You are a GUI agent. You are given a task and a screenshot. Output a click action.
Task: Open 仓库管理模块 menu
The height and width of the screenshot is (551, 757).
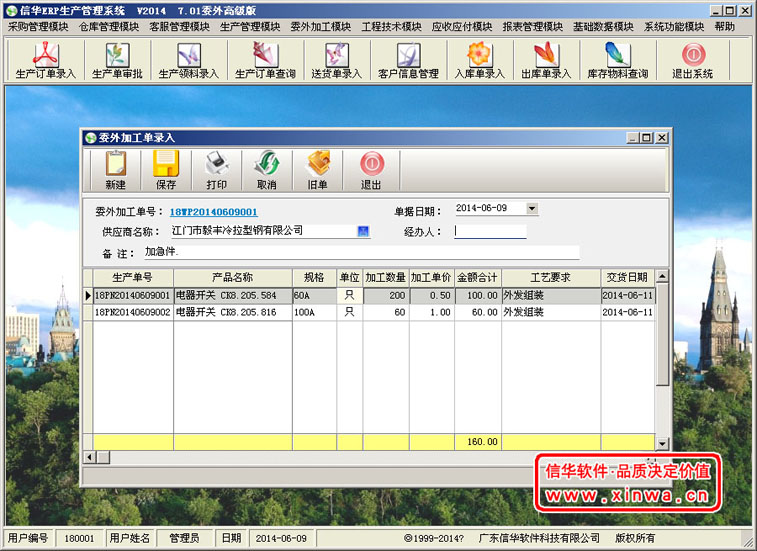point(109,27)
